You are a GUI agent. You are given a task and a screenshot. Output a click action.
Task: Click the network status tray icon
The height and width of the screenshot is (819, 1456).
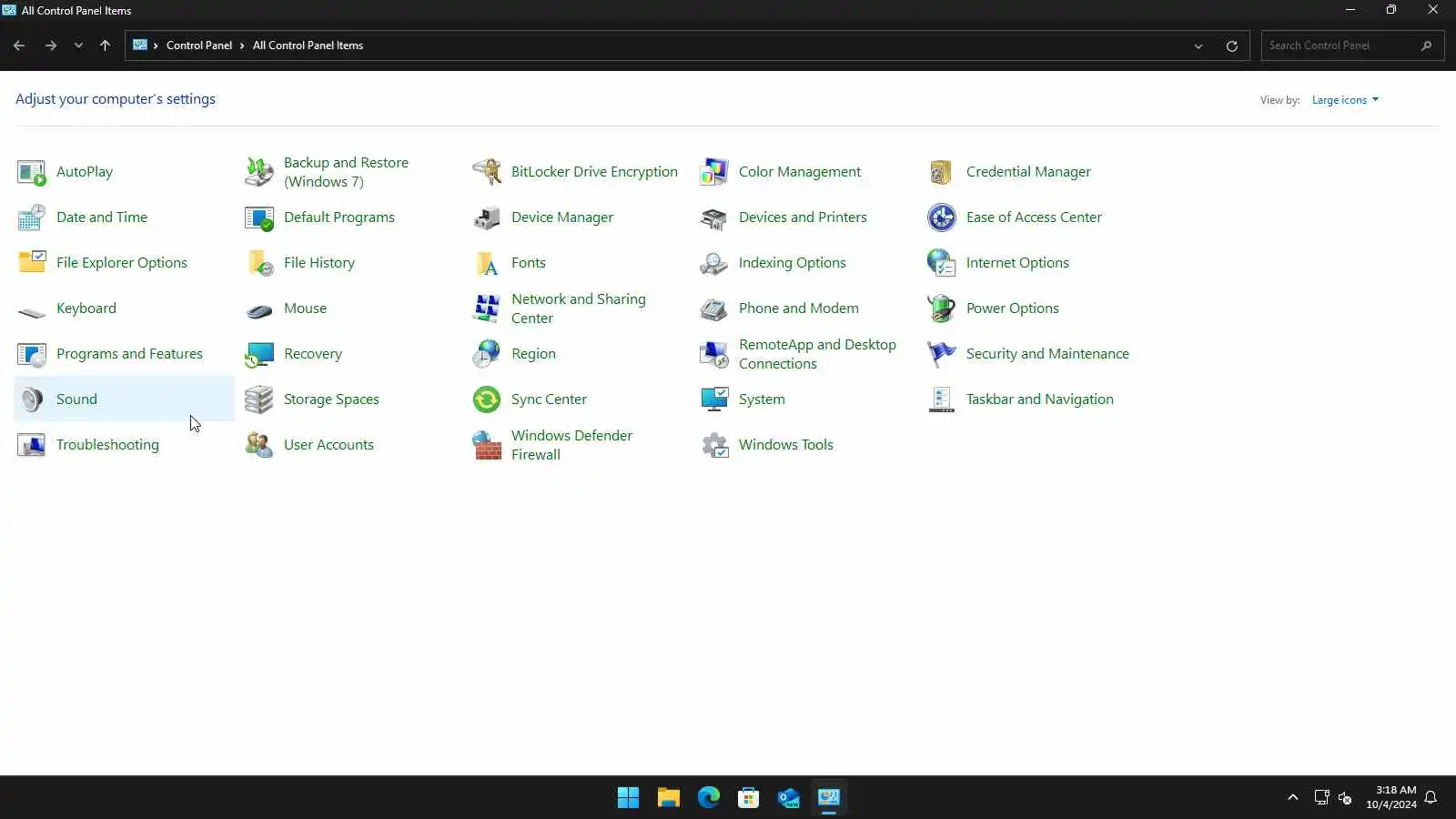(1321, 798)
